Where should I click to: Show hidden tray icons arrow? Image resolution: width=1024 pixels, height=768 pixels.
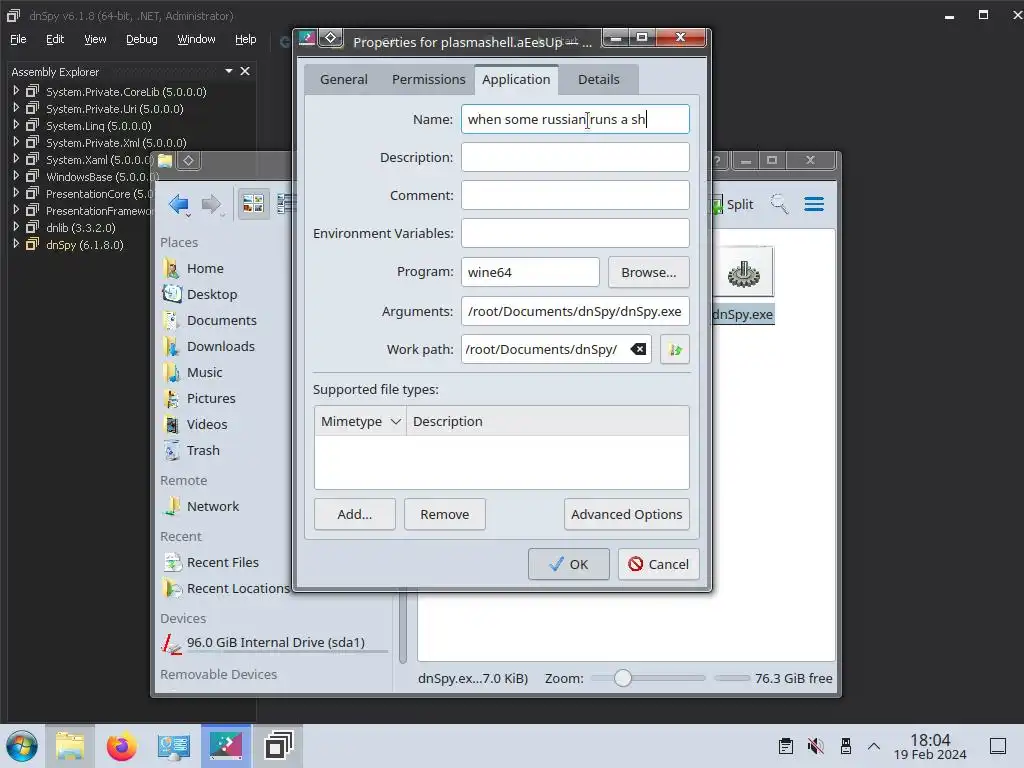coord(874,746)
